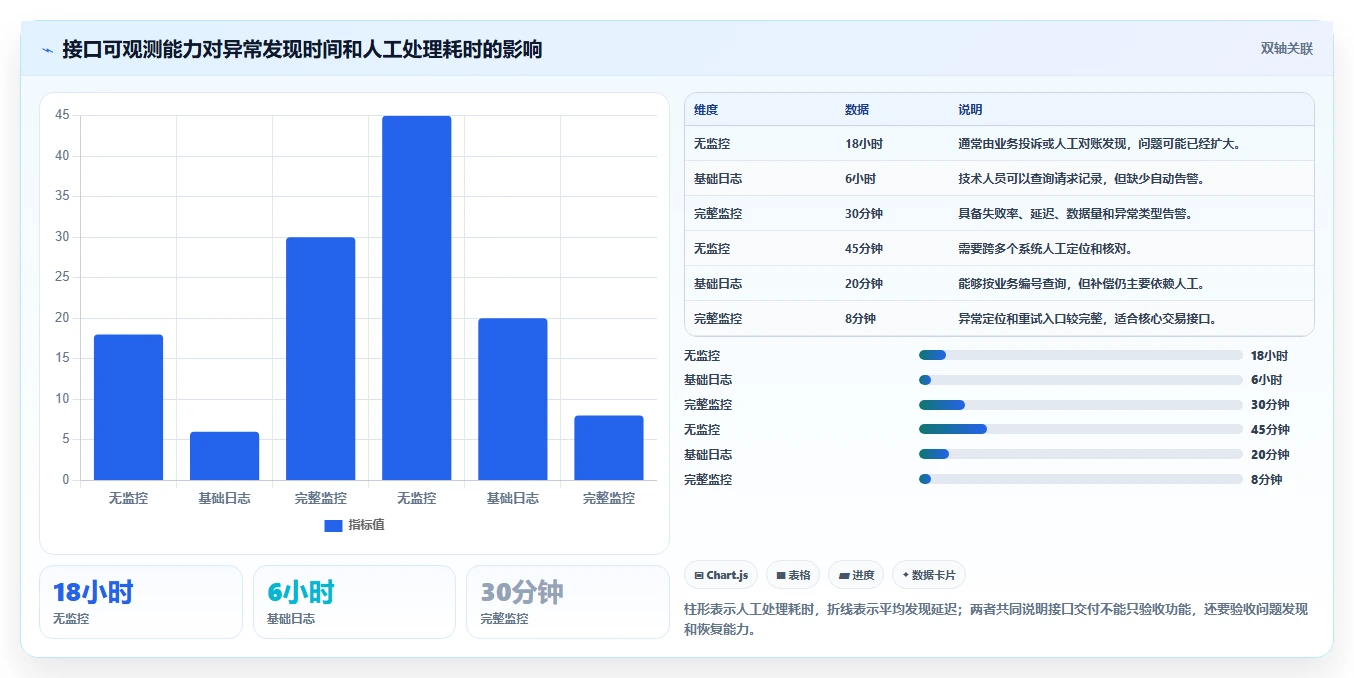Click the 30分钟 progress bar
The height and width of the screenshot is (678, 1354).
click(x=1080, y=405)
